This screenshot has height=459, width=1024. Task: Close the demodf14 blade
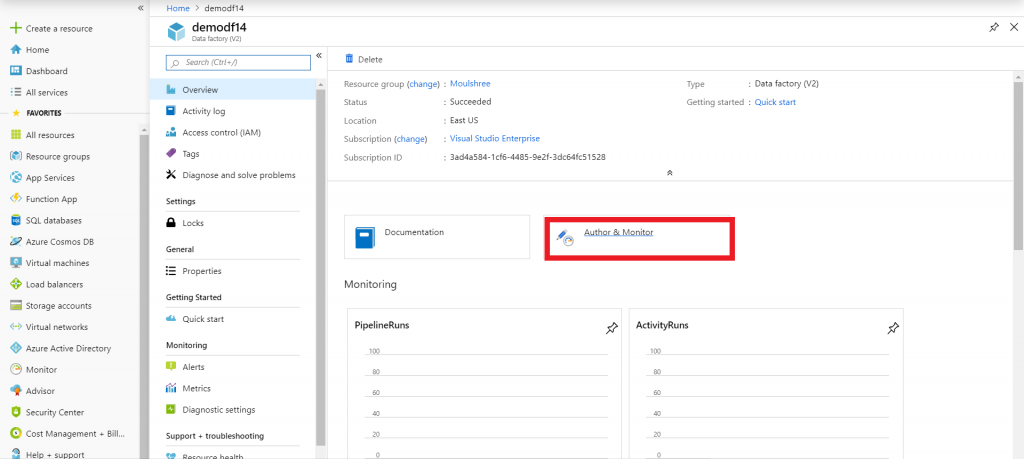click(x=1014, y=27)
